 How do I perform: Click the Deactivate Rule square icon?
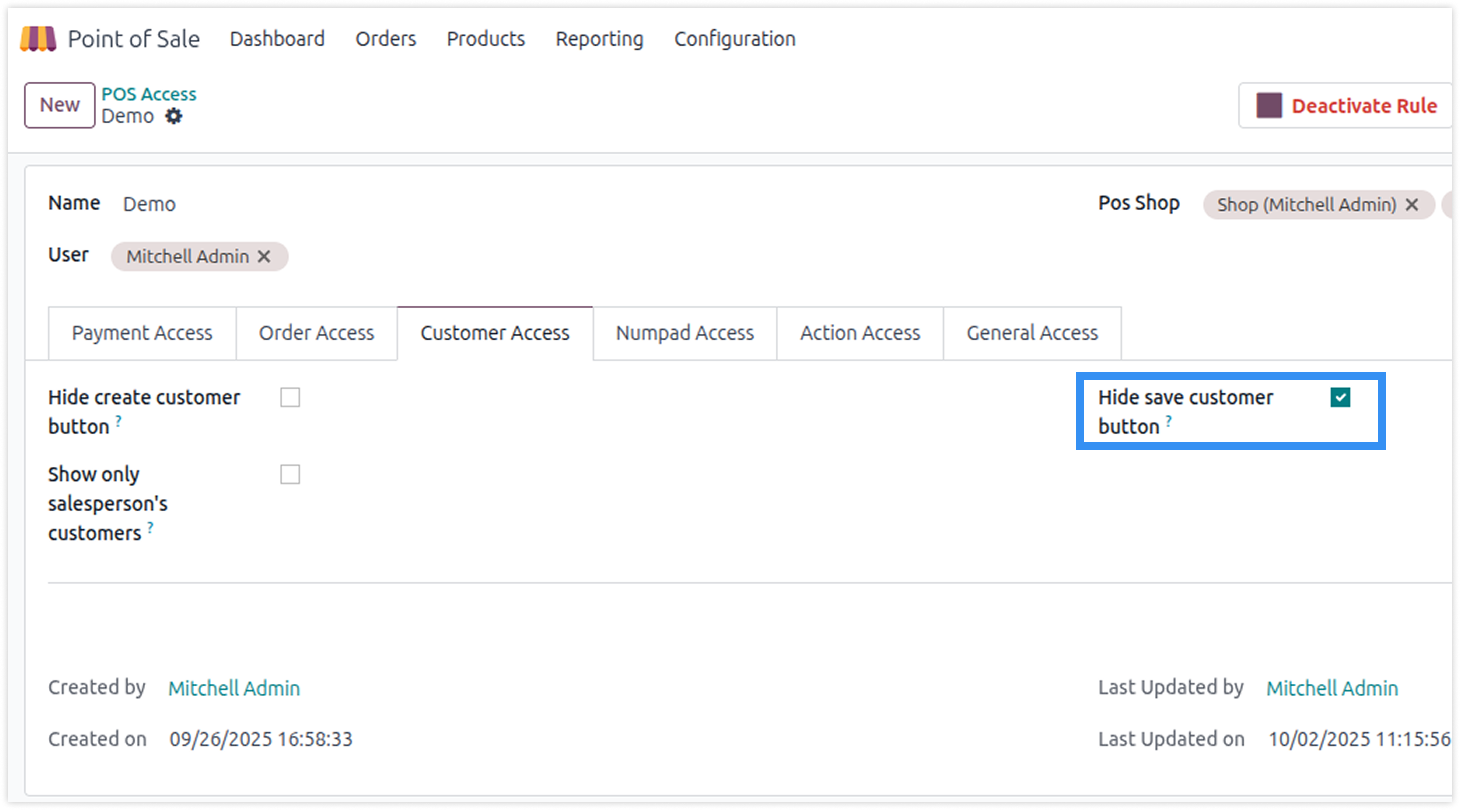1269,106
